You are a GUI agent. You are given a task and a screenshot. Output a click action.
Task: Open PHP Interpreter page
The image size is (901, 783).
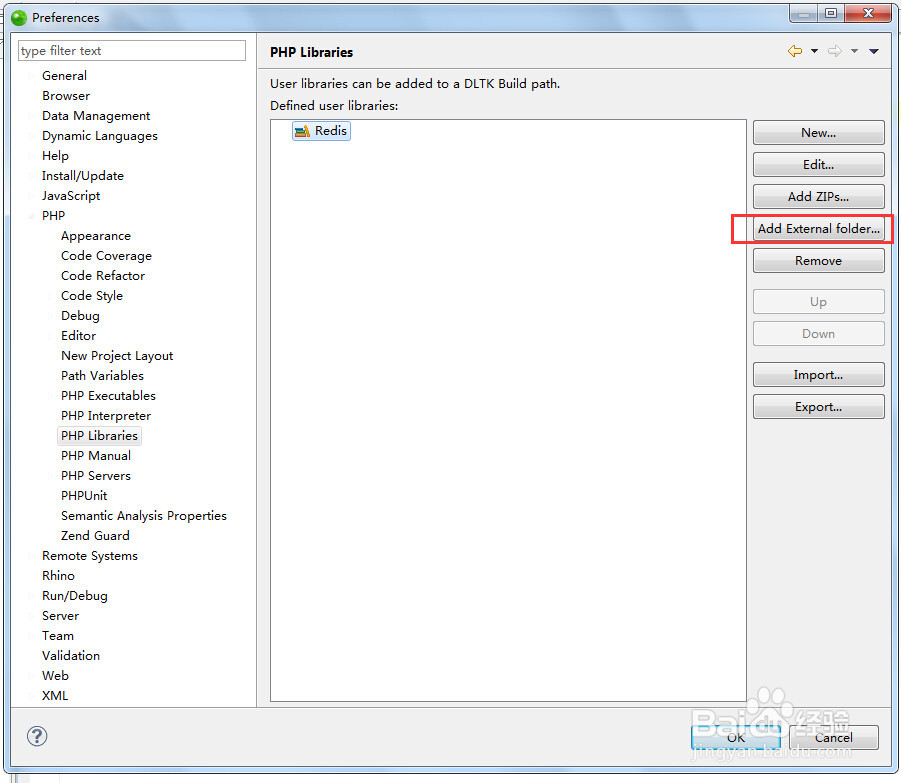click(106, 416)
